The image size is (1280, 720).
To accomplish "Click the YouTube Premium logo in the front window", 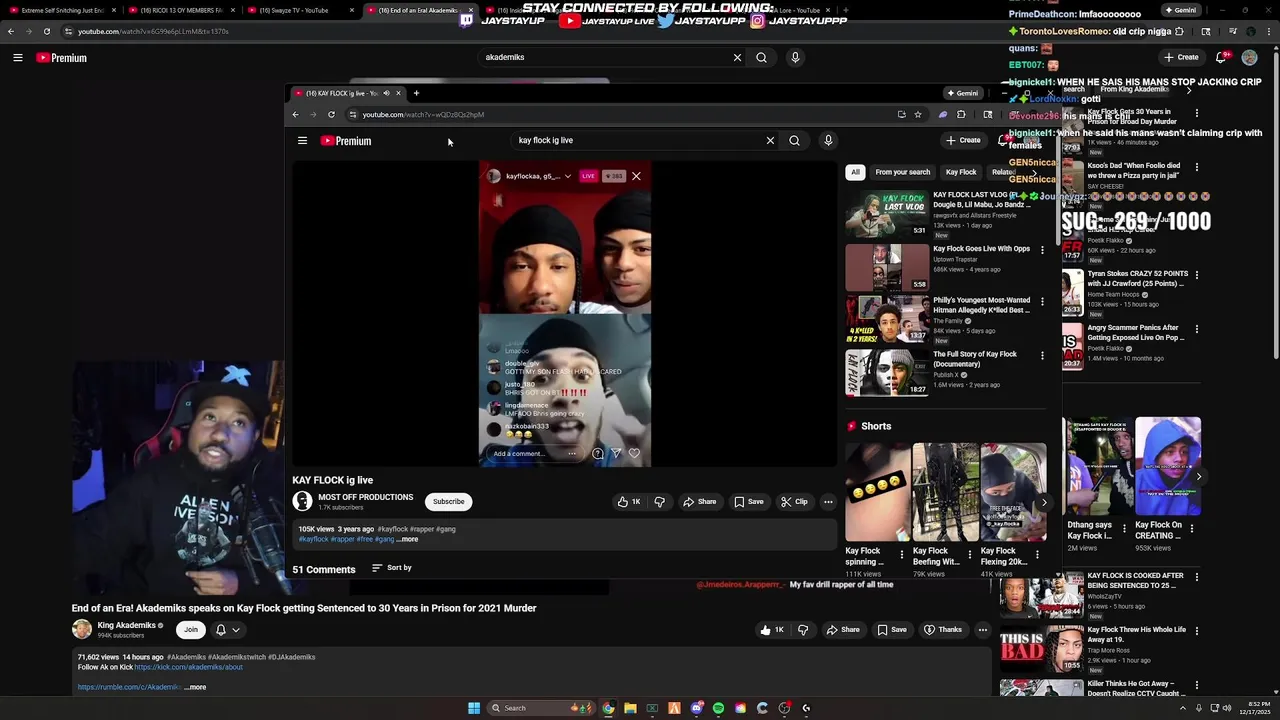I will [x=346, y=141].
